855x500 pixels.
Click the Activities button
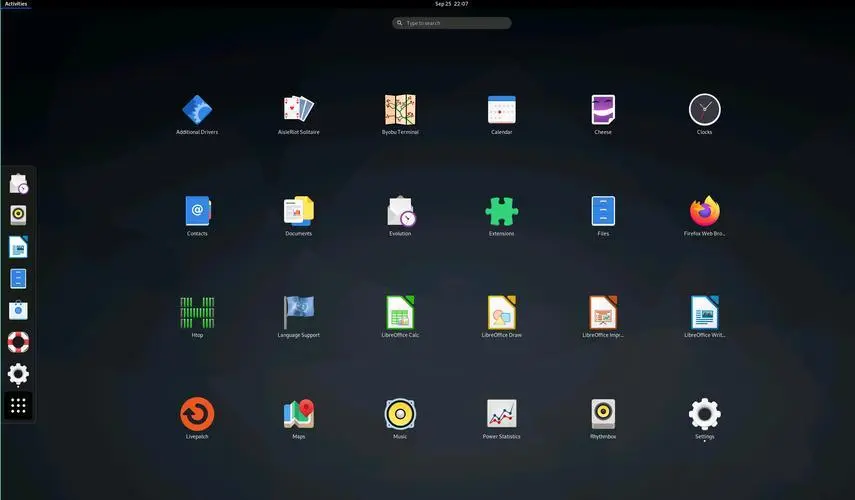[x=16, y=4]
